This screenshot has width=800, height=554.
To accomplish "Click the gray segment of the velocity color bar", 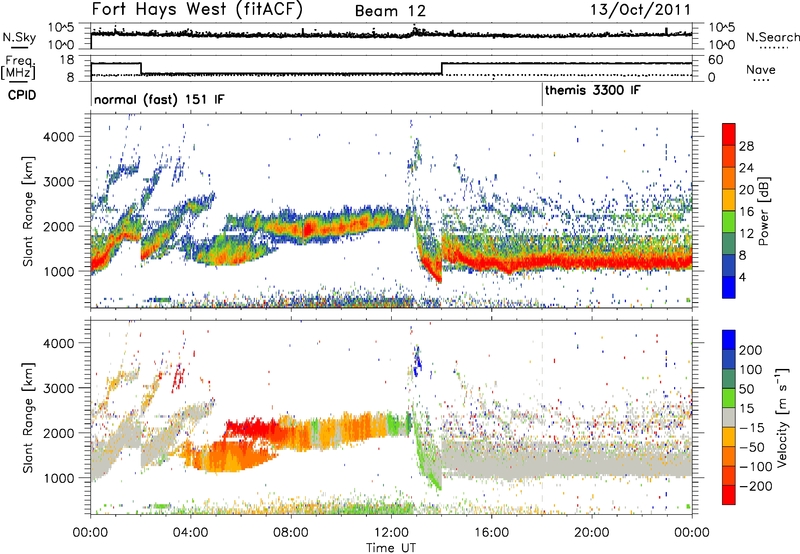I will (x=729, y=417).
